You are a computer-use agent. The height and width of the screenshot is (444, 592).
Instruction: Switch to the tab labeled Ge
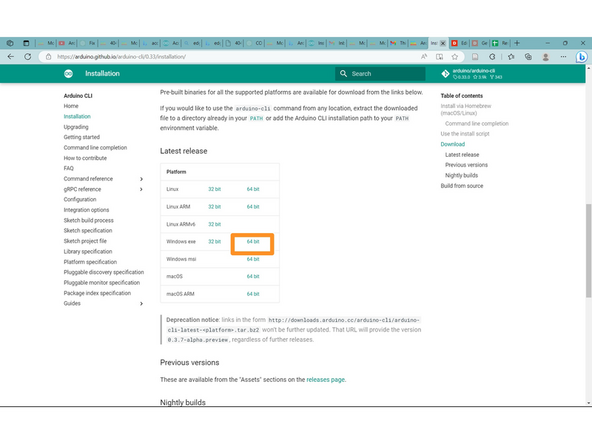479,43
